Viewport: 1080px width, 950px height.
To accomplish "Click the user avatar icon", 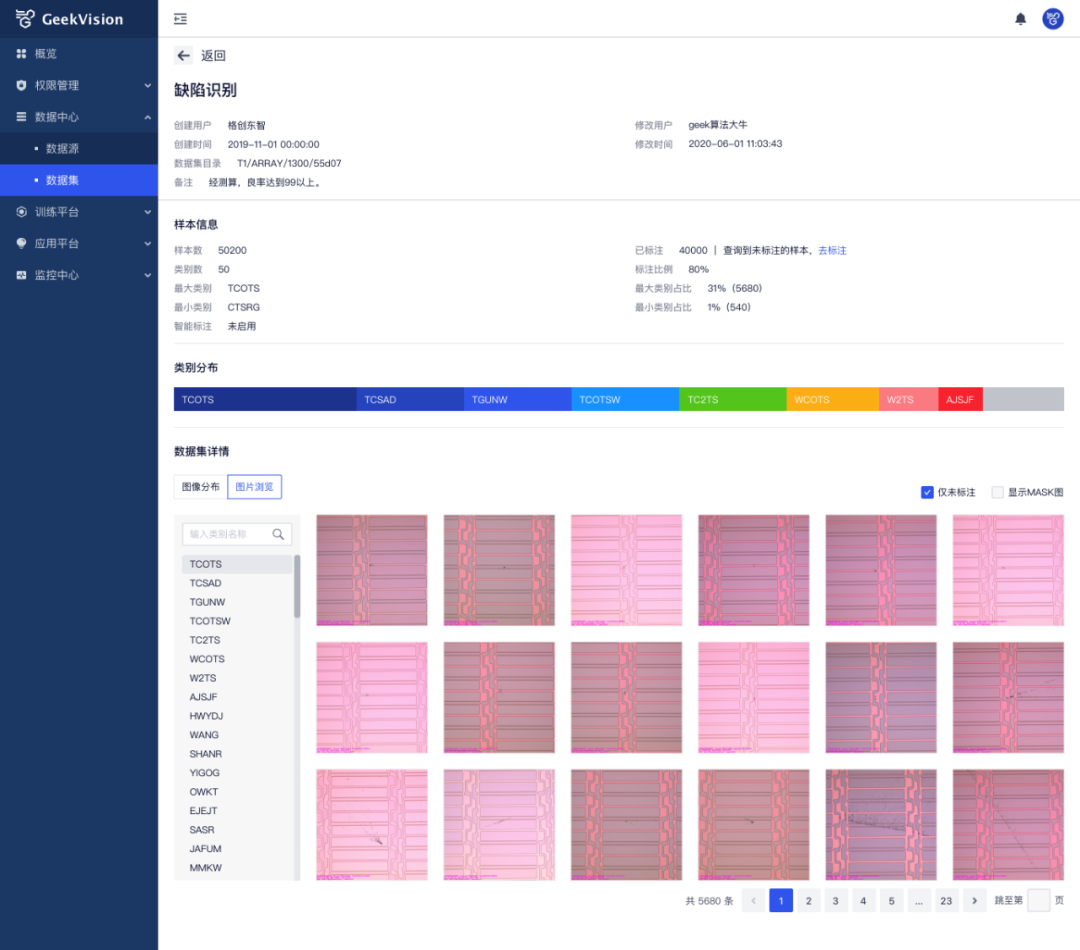I will pos(1052,19).
